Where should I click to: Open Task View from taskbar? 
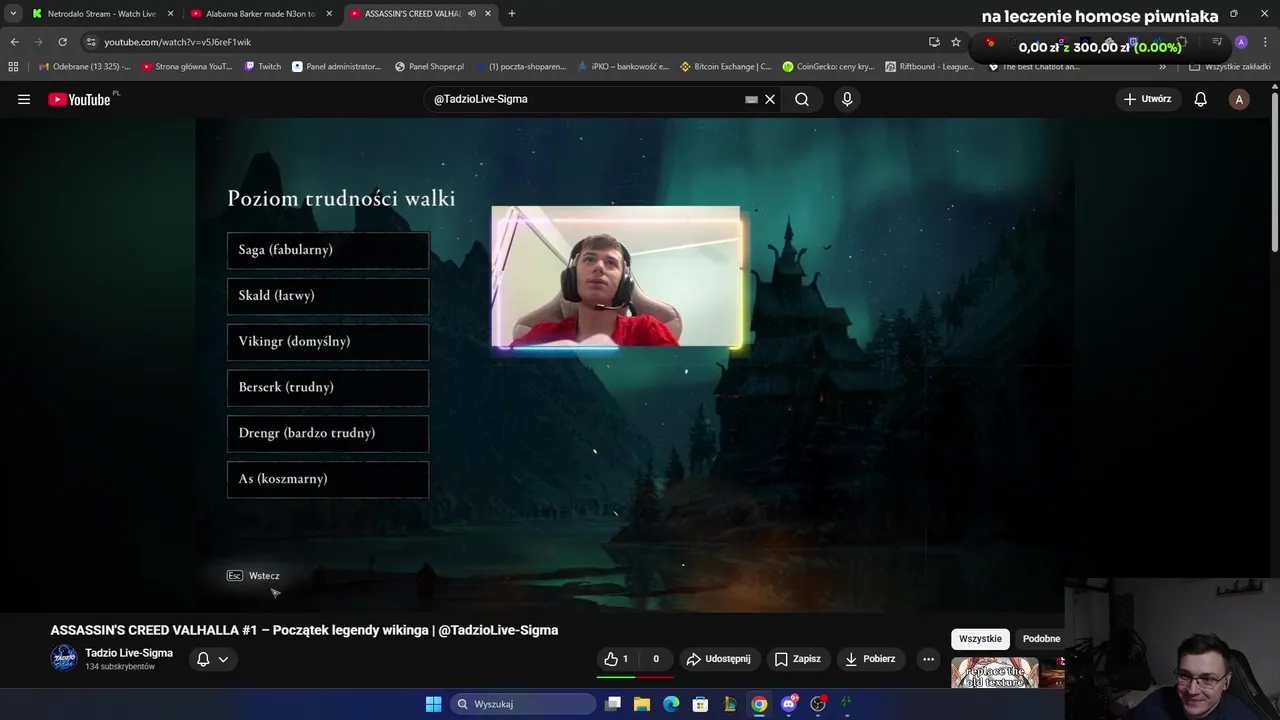(613, 704)
